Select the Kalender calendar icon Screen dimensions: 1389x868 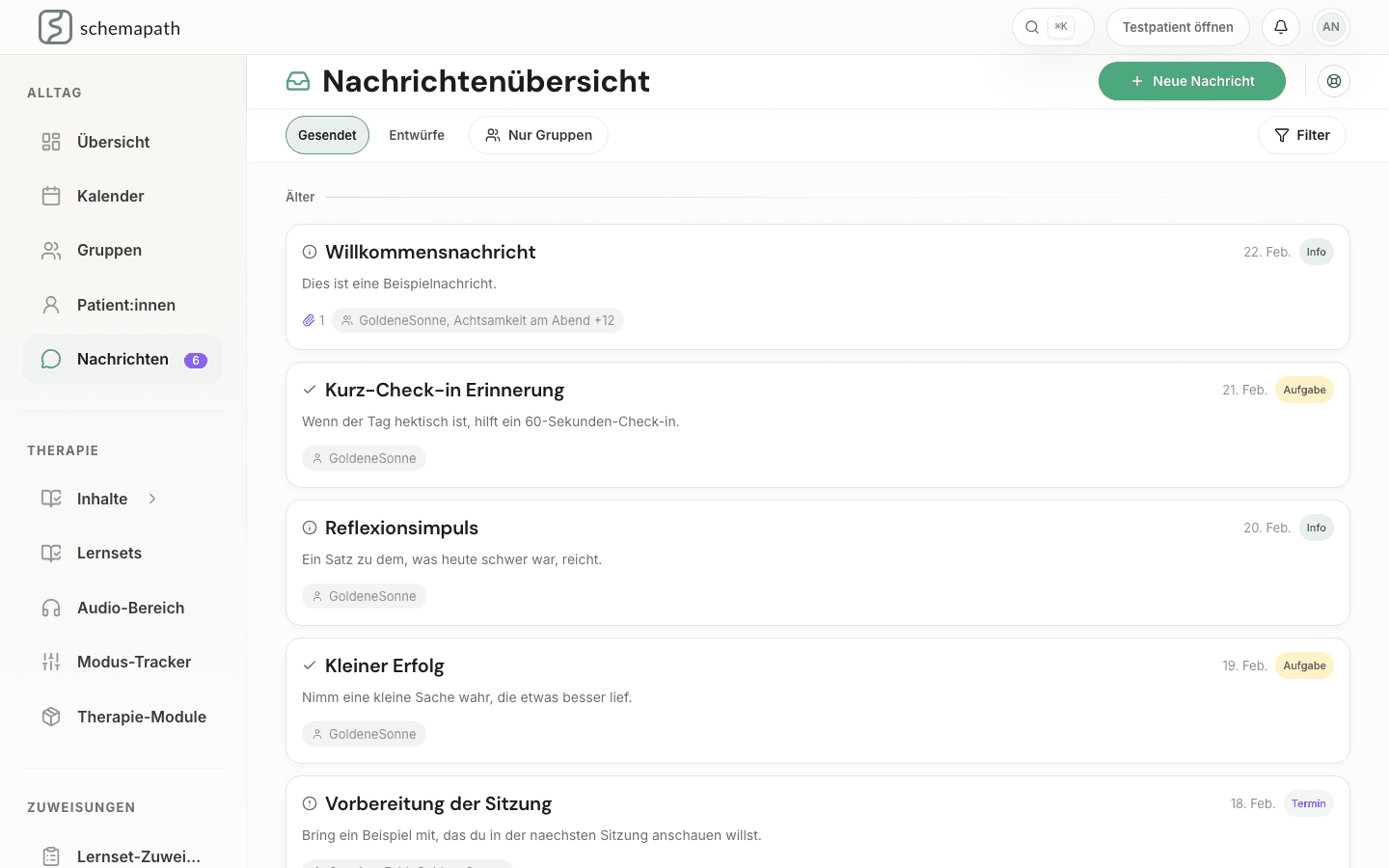pos(51,196)
